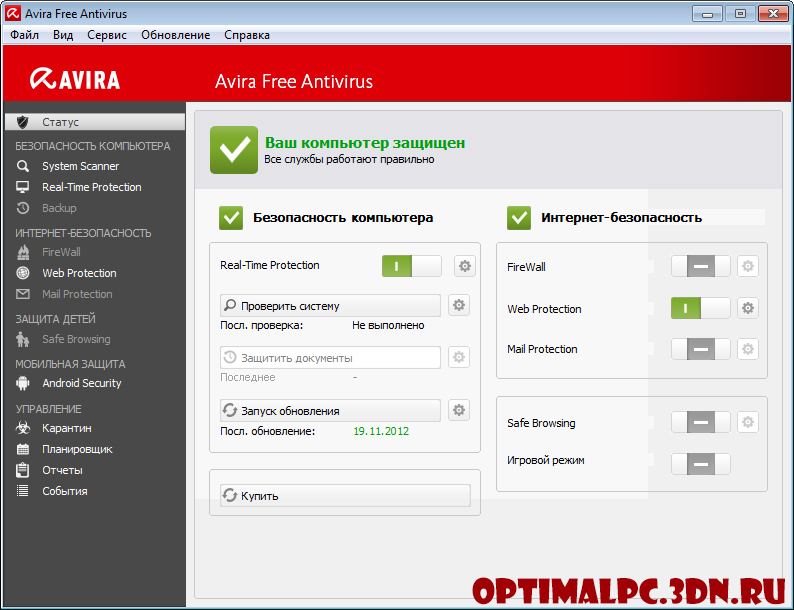Click the Не выполнено last scan status

[x=388, y=326]
